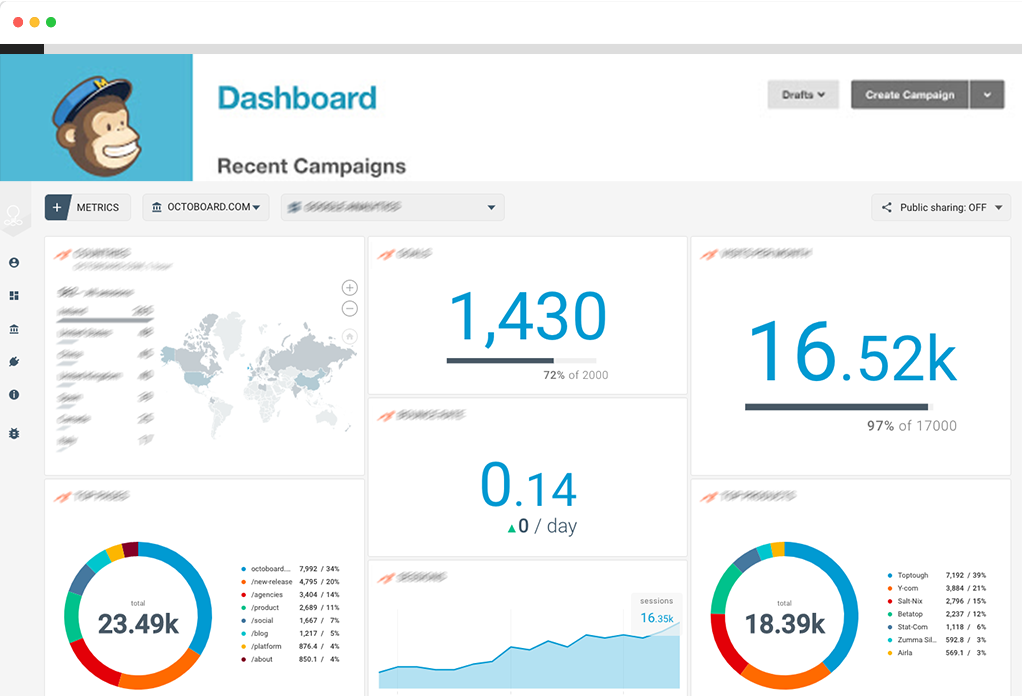Image resolution: width=1022 pixels, height=696 pixels.
Task: Click the 72% of 2000 progress bar
Action: (521, 360)
